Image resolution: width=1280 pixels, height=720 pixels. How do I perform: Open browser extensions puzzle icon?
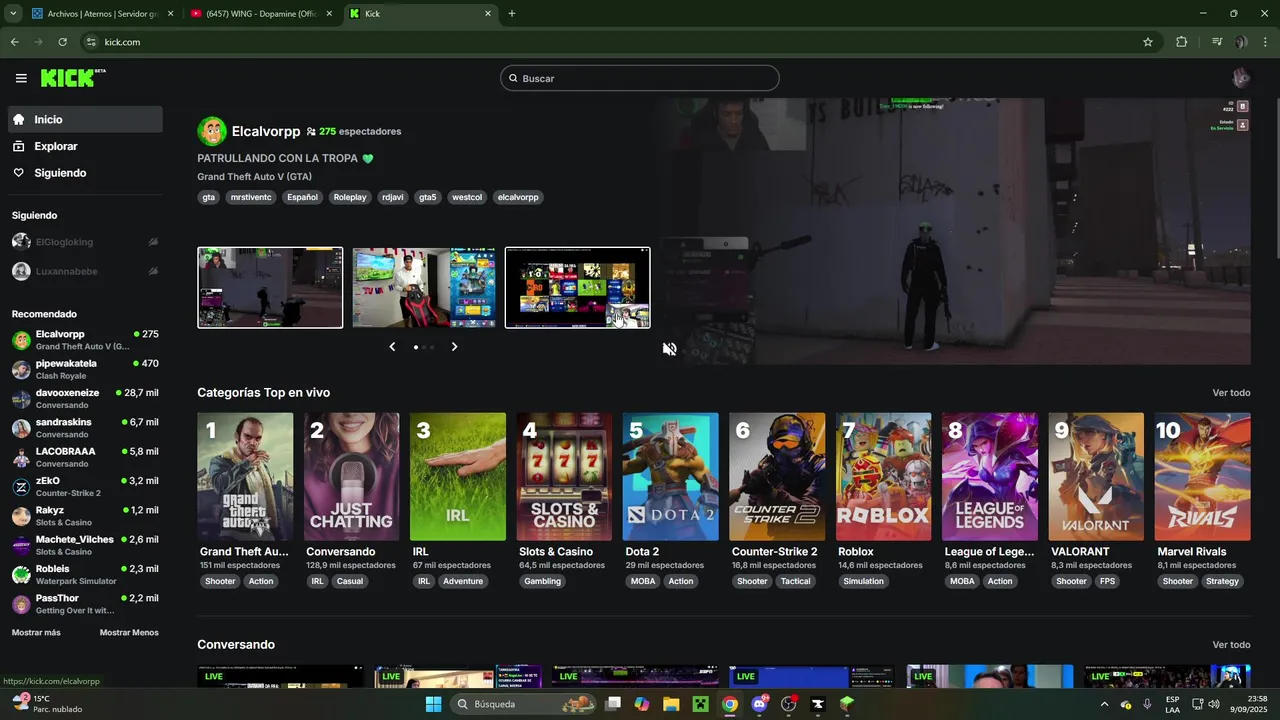1181,42
